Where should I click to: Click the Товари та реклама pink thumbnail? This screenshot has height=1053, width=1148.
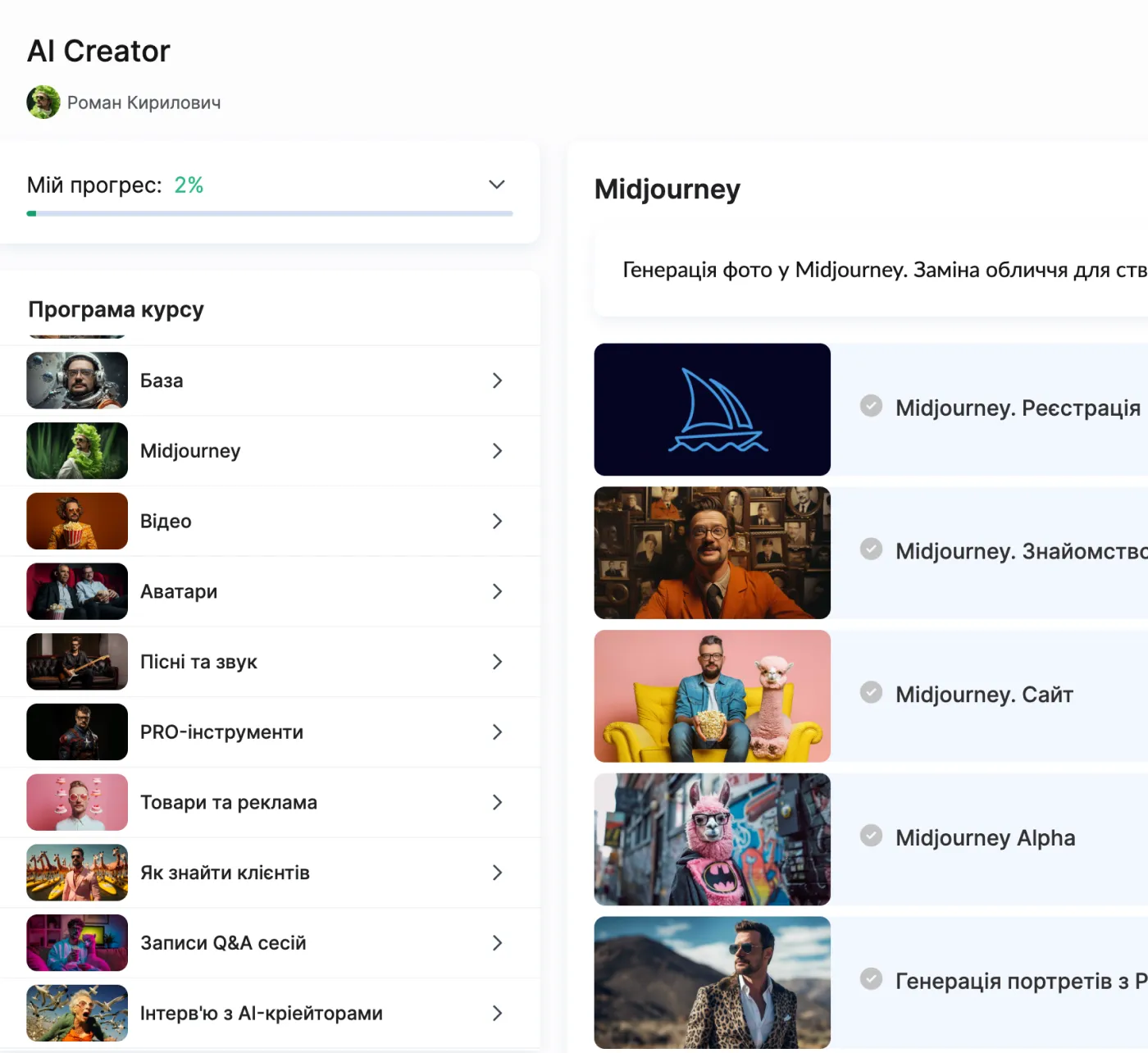point(77,803)
